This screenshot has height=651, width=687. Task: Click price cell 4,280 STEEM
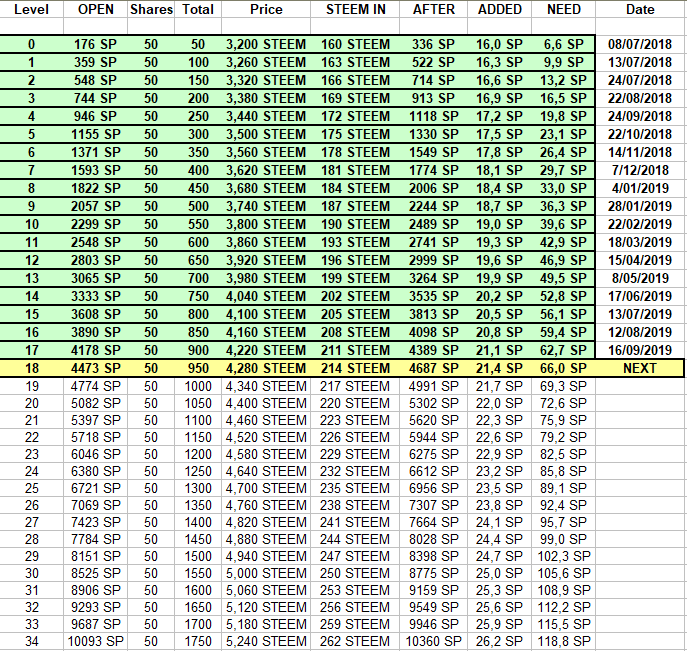(266, 368)
